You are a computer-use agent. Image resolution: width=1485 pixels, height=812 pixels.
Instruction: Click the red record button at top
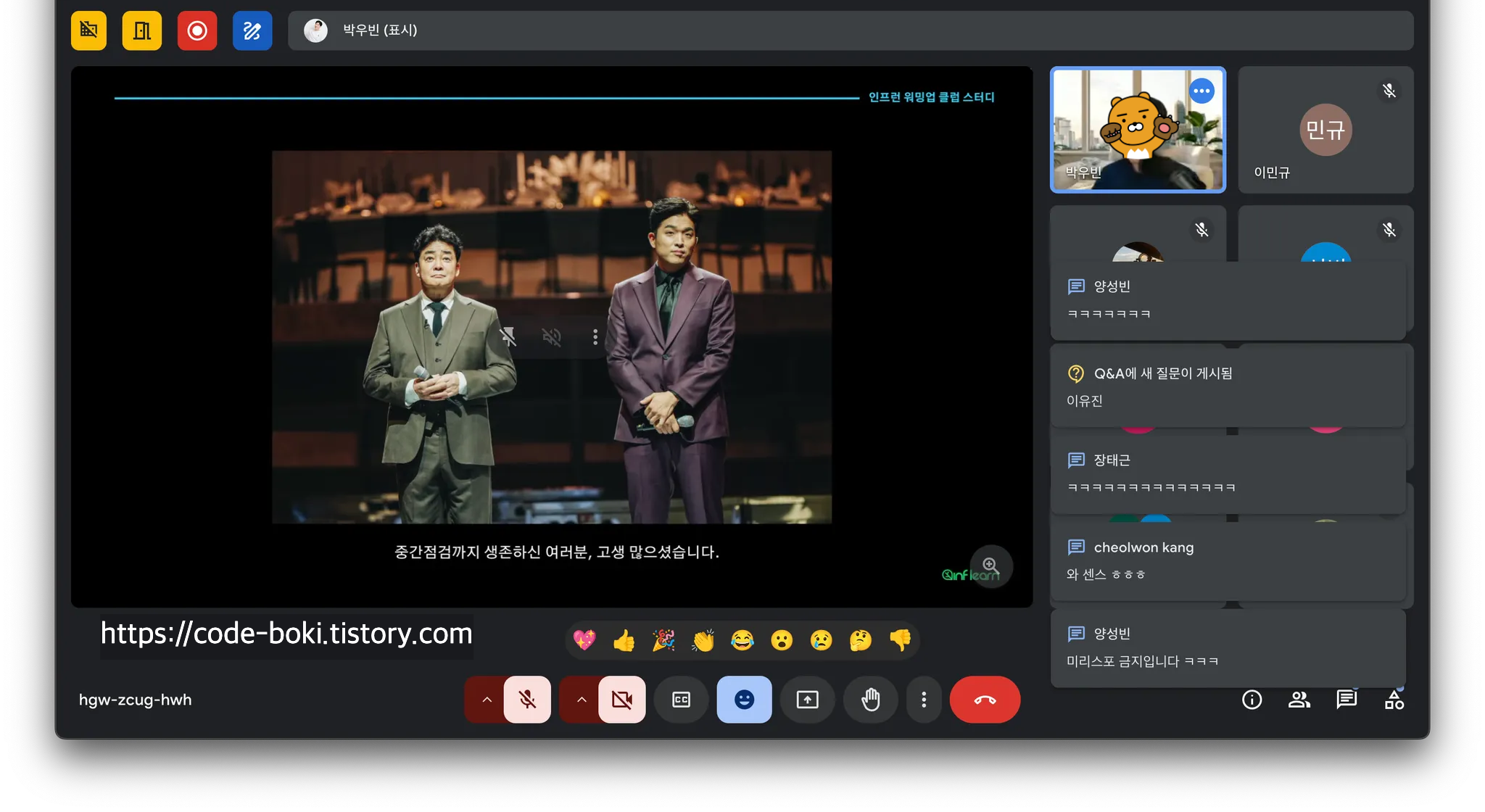pyautogui.click(x=197, y=30)
